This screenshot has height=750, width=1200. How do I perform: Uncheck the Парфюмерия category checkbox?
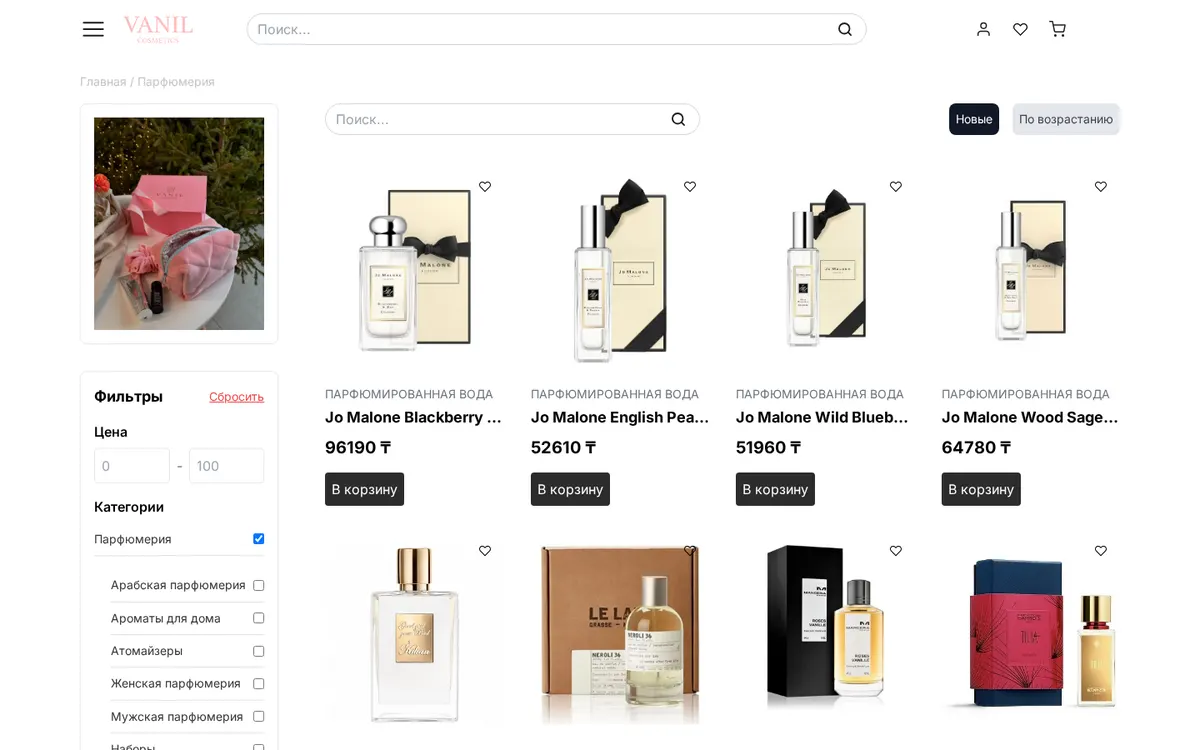[258, 539]
